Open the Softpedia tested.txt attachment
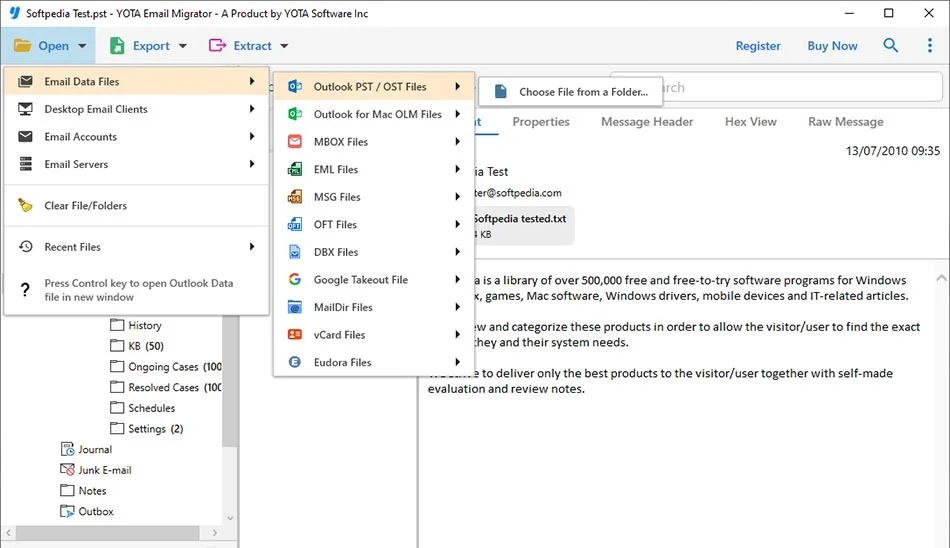 pyautogui.click(x=522, y=226)
